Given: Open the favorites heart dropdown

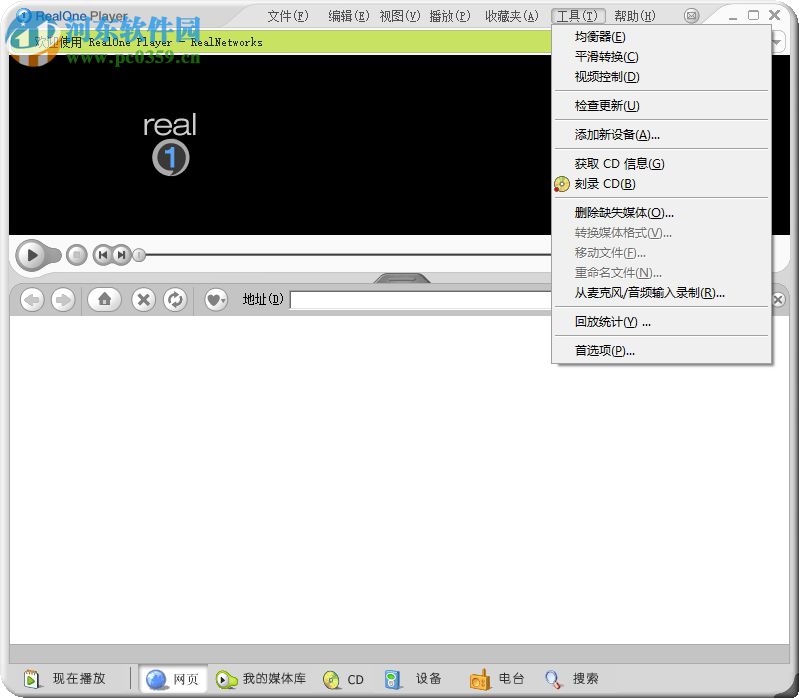Looking at the screenshot, I should [x=216, y=300].
